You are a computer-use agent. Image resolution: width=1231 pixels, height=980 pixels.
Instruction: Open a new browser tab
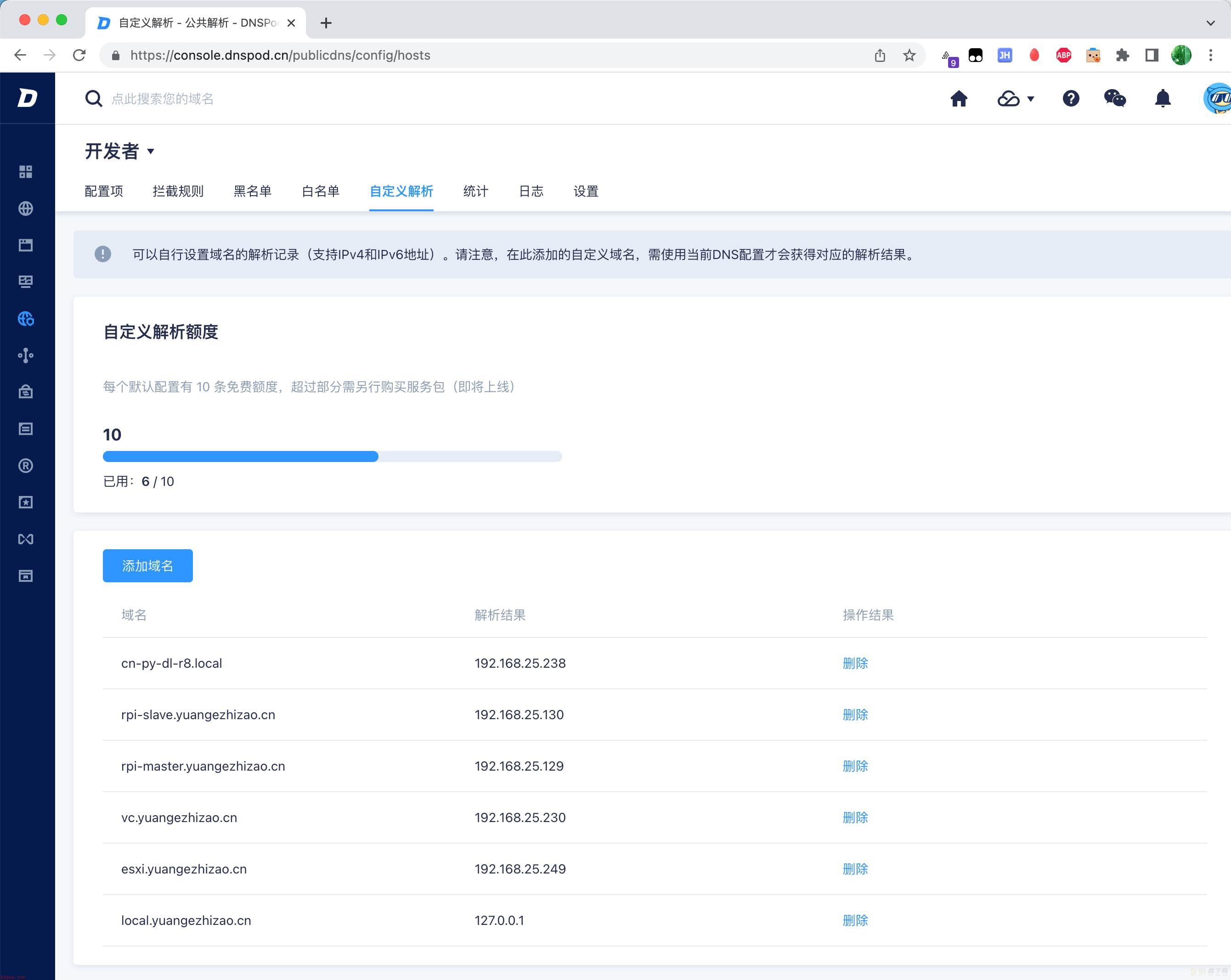point(326,23)
